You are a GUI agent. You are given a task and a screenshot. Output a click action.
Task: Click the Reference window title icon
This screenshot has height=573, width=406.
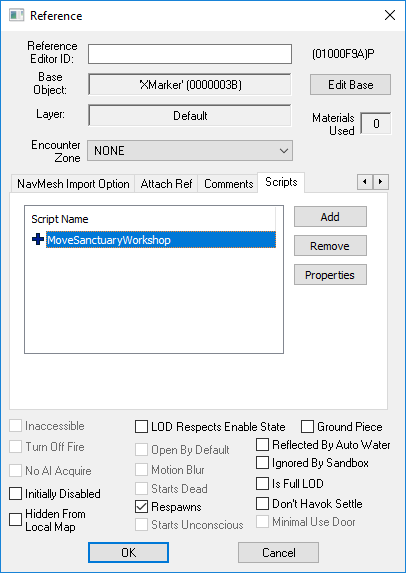pyautogui.click(x=17, y=15)
